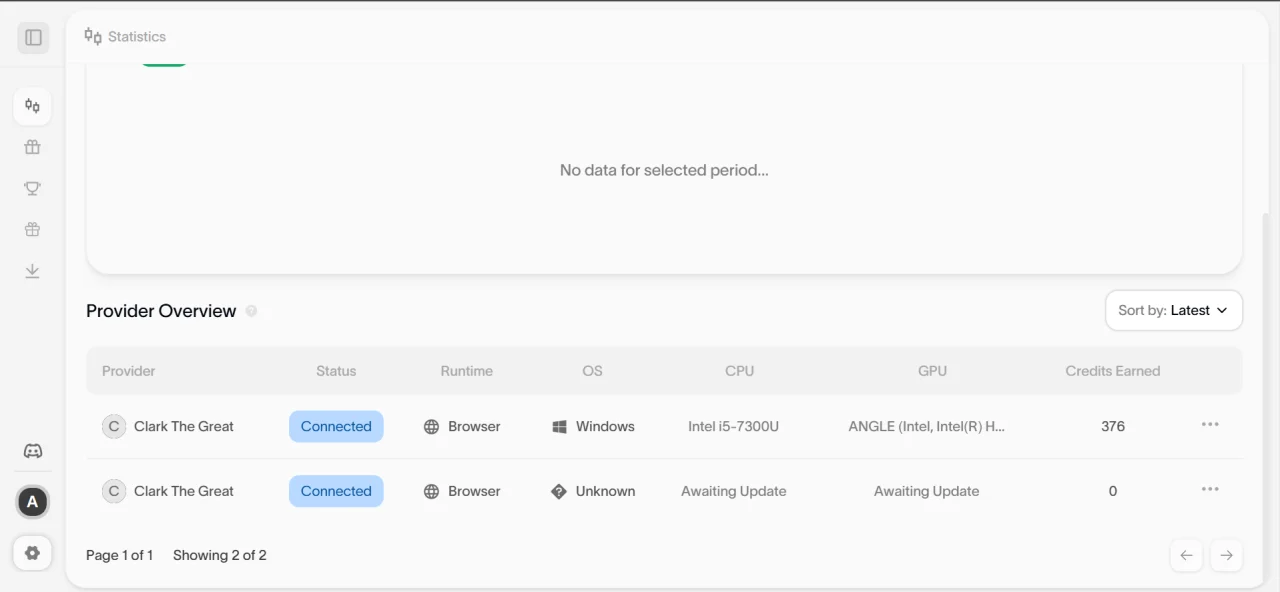This screenshot has height=592, width=1280.
Task: Click globe icon in the Unknown OS row
Action: tap(432, 492)
